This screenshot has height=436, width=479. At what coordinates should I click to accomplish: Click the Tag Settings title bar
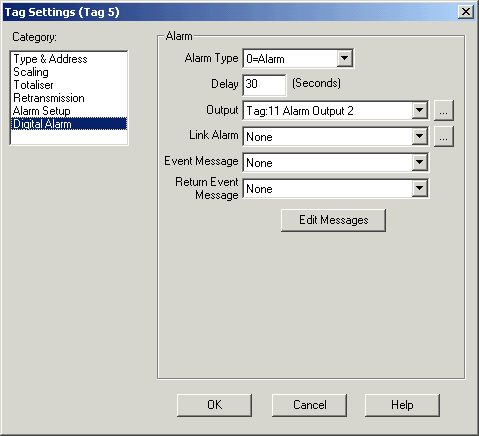pyautogui.click(x=230, y=12)
